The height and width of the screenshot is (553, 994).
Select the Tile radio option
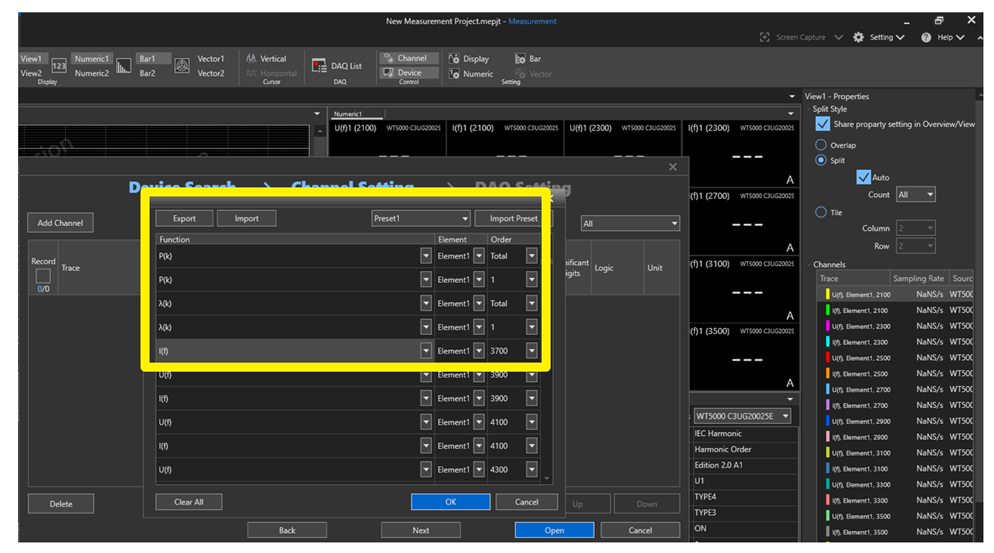tap(821, 212)
